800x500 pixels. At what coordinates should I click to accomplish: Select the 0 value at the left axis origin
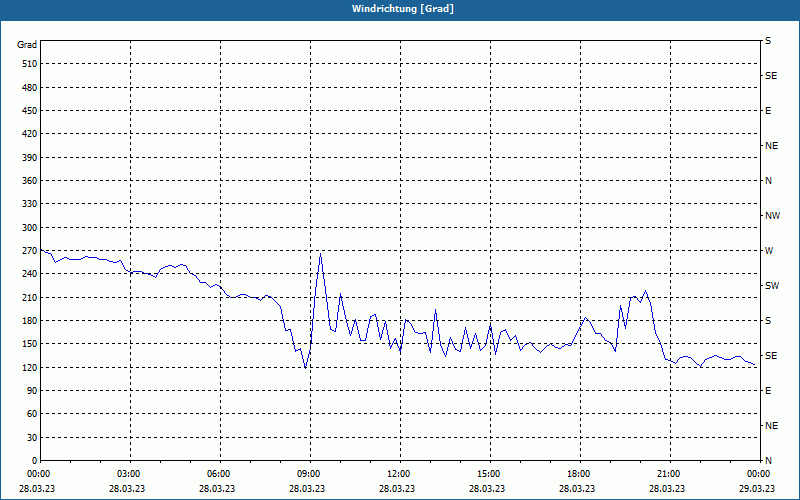coord(34,461)
